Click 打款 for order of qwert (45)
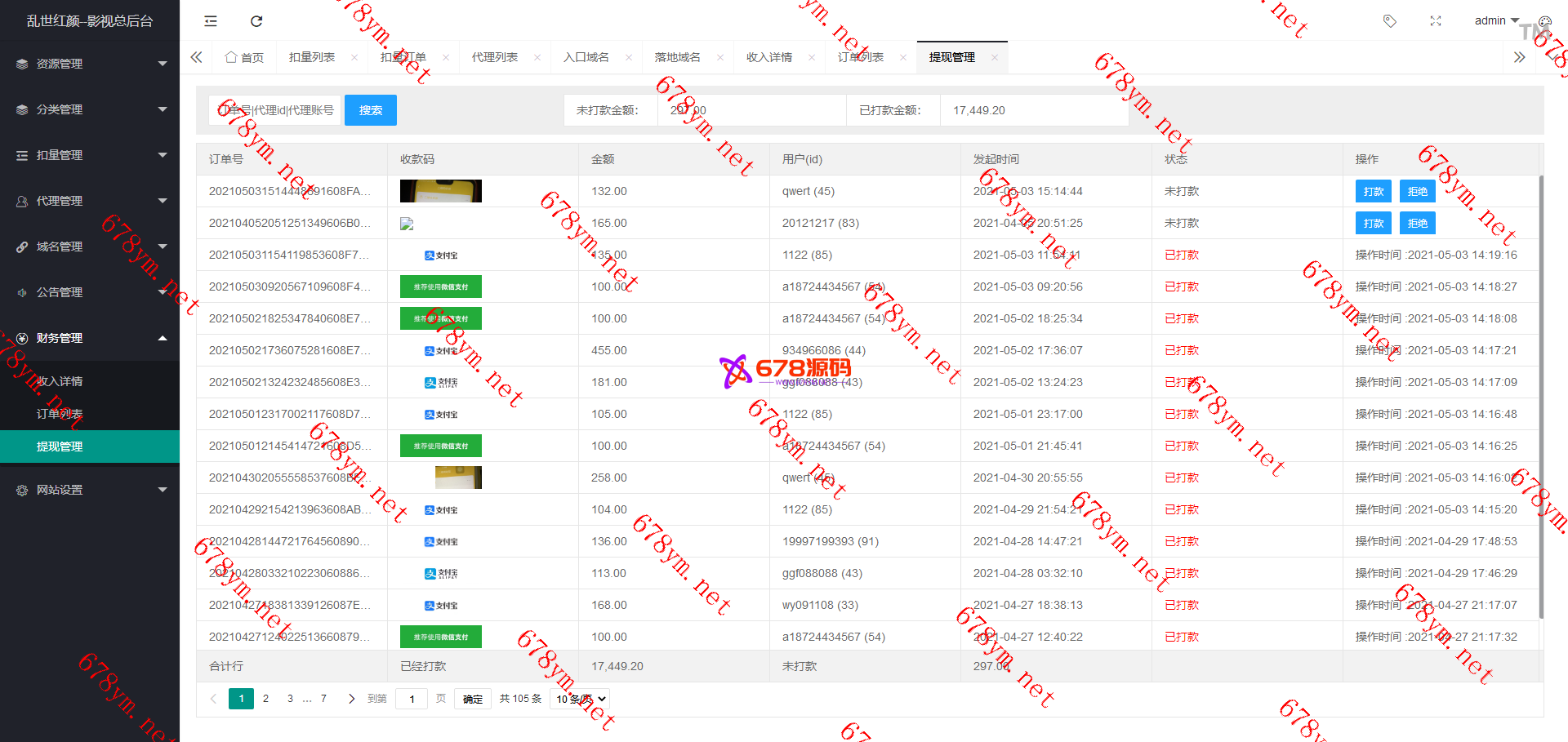Viewport: 1568px width, 742px height. (1373, 191)
